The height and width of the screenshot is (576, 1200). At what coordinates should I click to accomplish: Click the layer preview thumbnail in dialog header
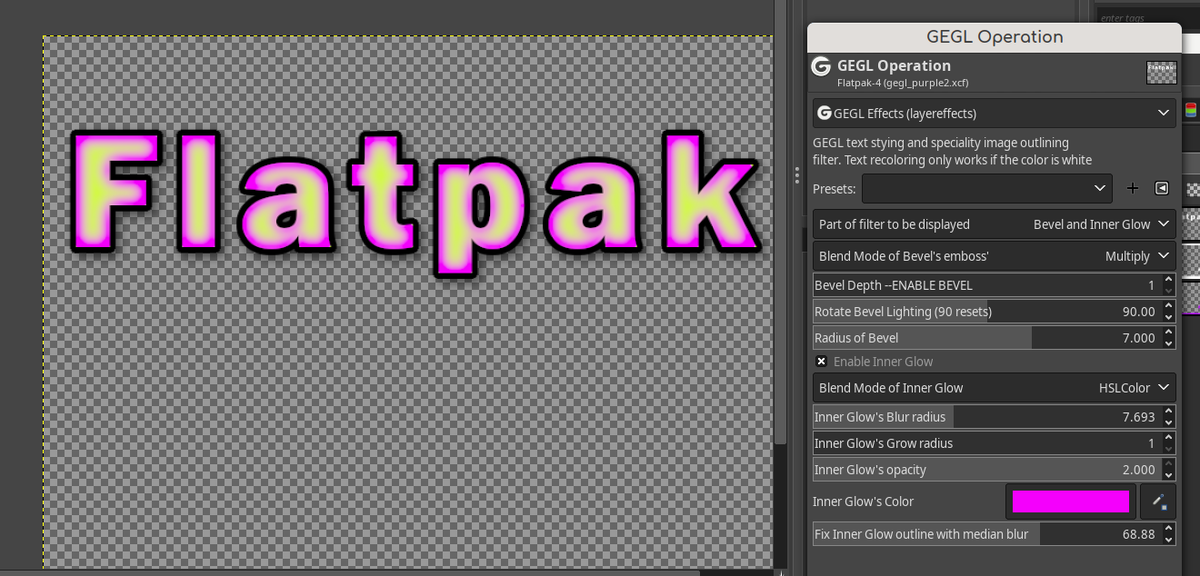1160,73
